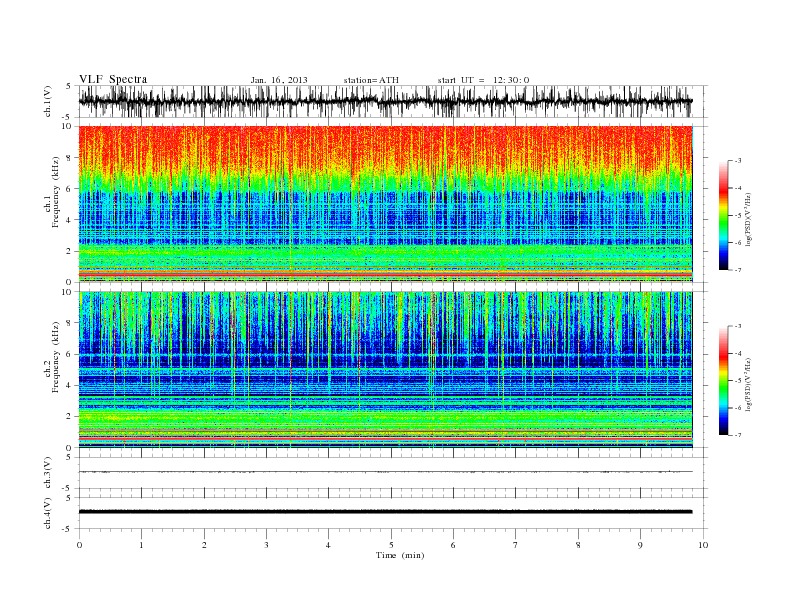The height and width of the screenshot is (612, 792).
Task: Select the date "Jan. 16, 2013"
Action: (279, 80)
